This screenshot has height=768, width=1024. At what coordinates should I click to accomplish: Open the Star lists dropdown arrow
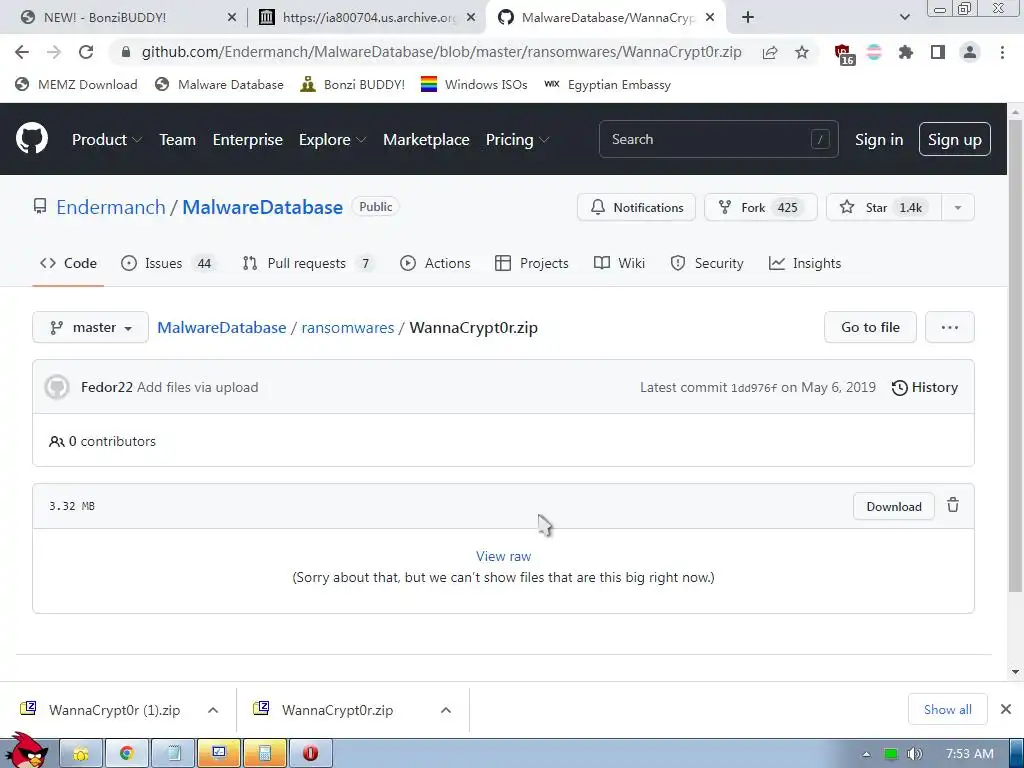tap(957, 208)
